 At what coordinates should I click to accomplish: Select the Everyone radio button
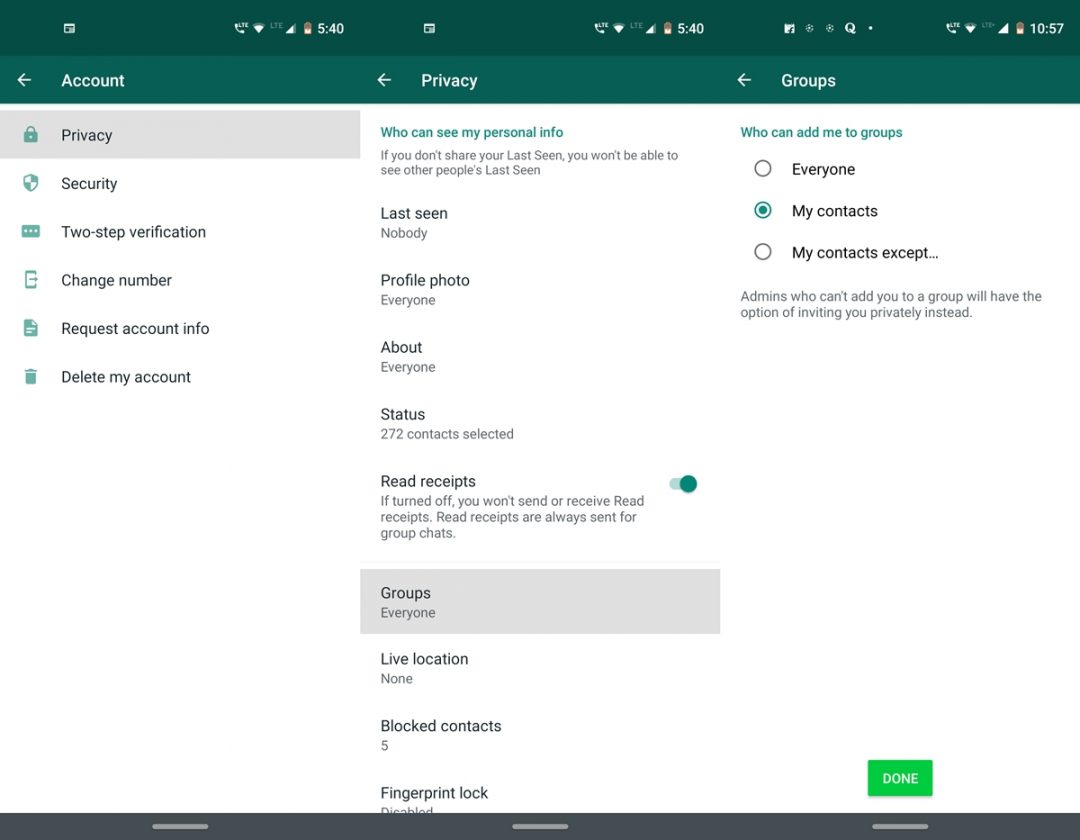762,169
